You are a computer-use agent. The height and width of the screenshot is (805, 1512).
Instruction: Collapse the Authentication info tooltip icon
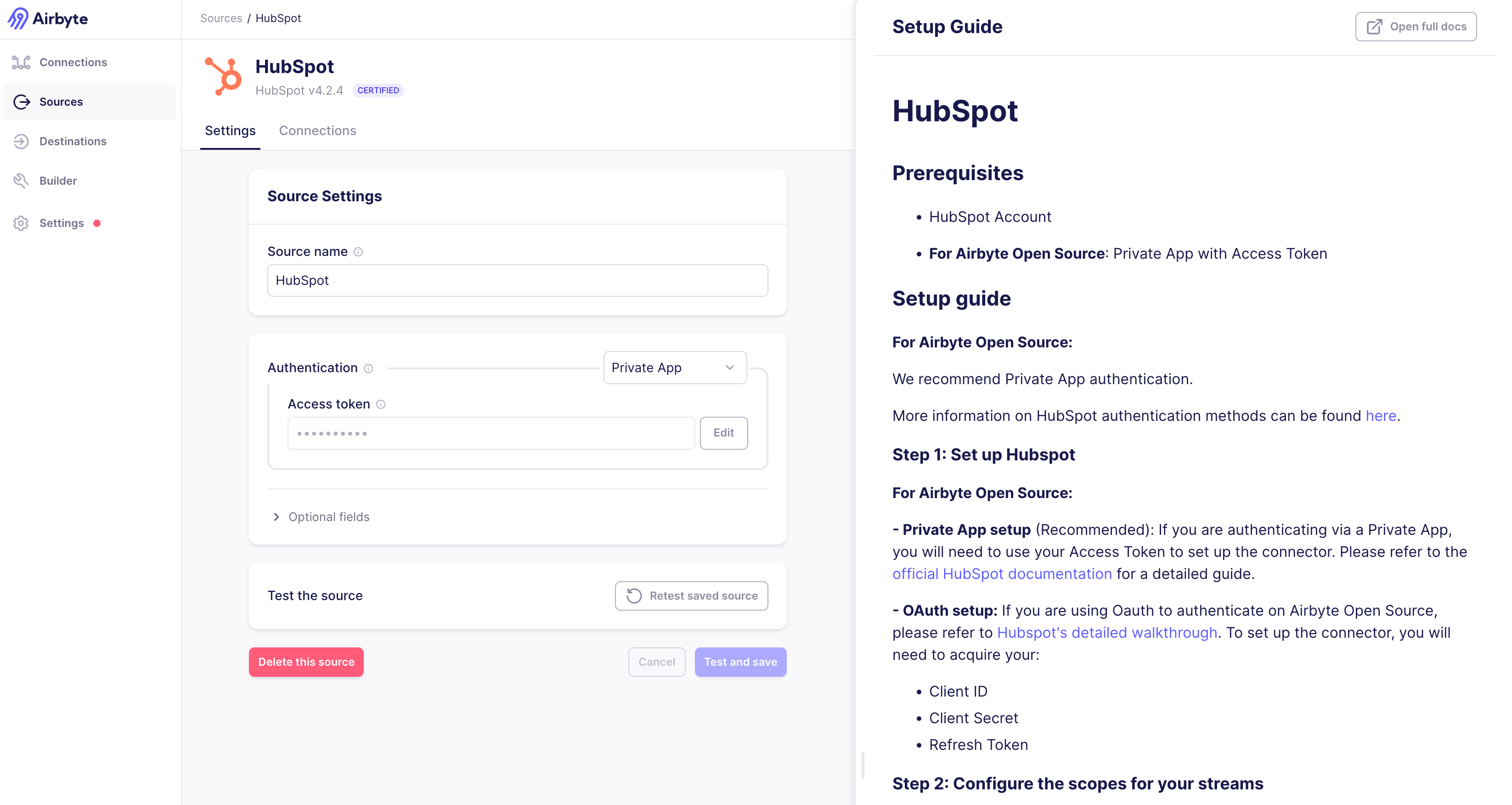(369, 368)
